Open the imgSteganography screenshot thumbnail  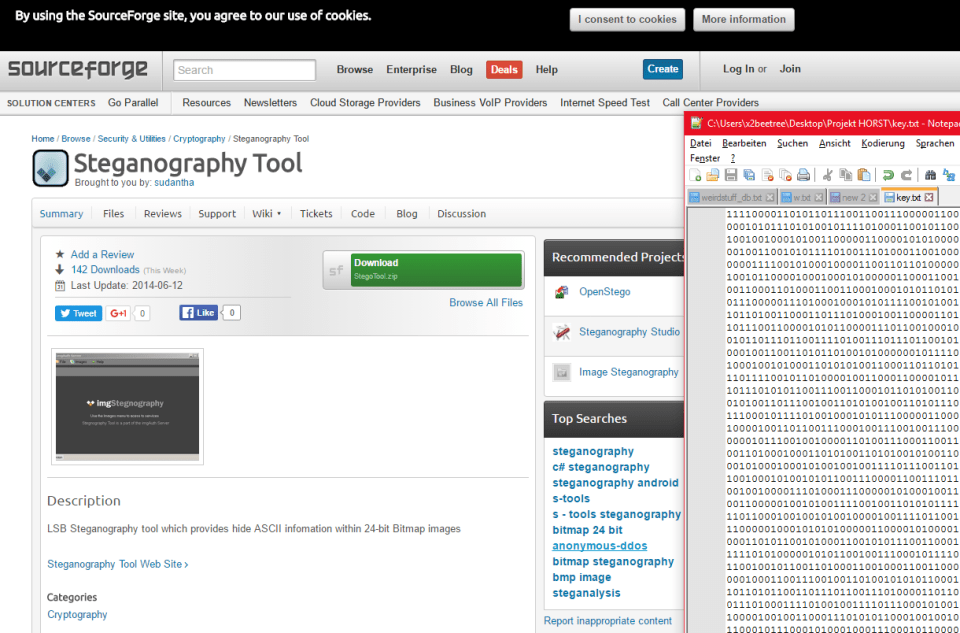(x=127, y=406)
